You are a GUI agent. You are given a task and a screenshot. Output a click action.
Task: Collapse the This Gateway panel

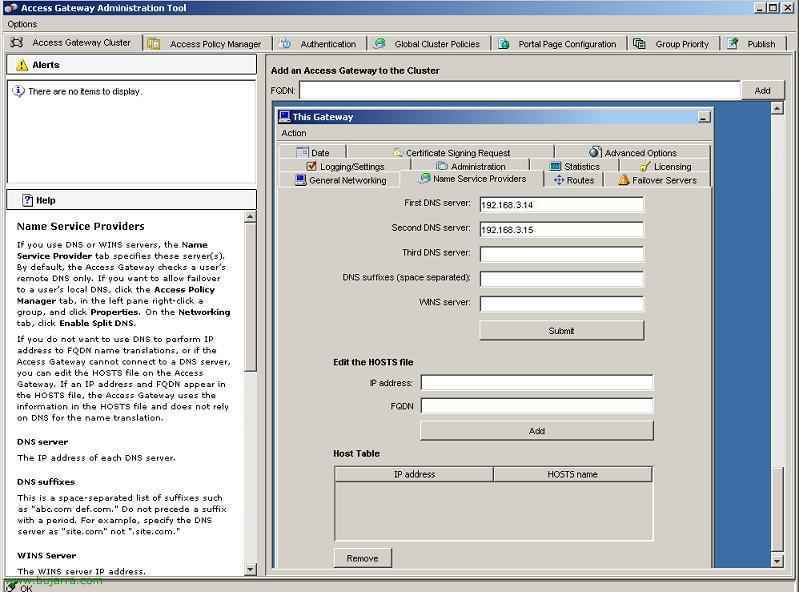click(704, 117)
